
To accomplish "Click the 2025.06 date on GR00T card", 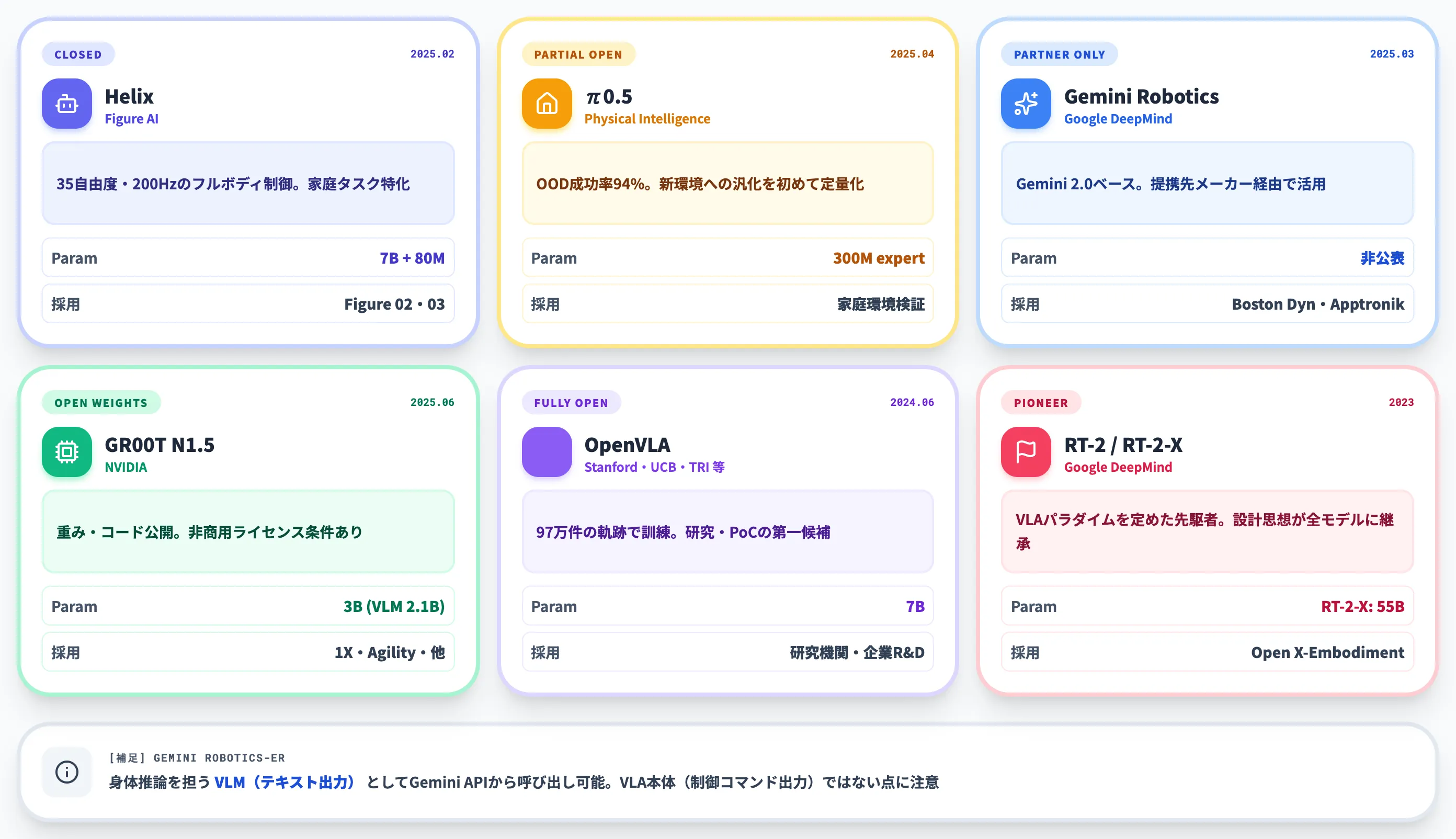I will [x=432, y=402].
